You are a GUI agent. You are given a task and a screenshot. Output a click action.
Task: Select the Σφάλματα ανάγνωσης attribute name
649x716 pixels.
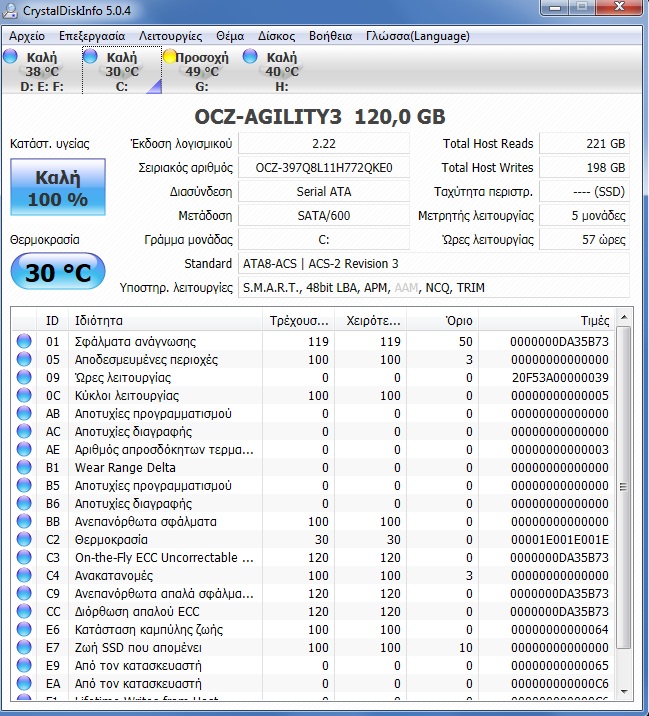point(135,342)
